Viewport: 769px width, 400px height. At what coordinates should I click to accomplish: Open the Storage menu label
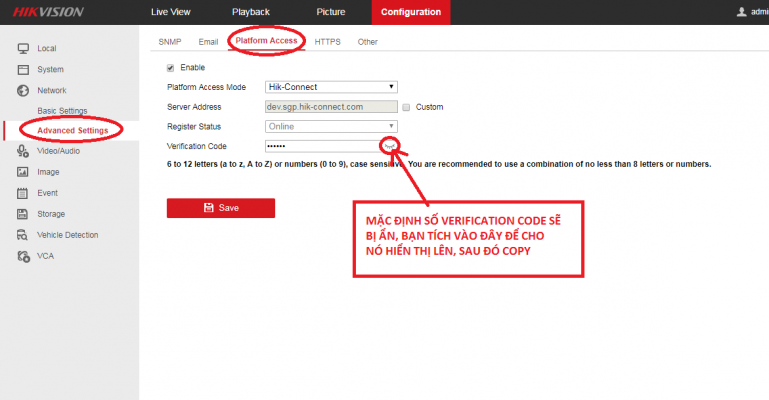pos(51,214)
